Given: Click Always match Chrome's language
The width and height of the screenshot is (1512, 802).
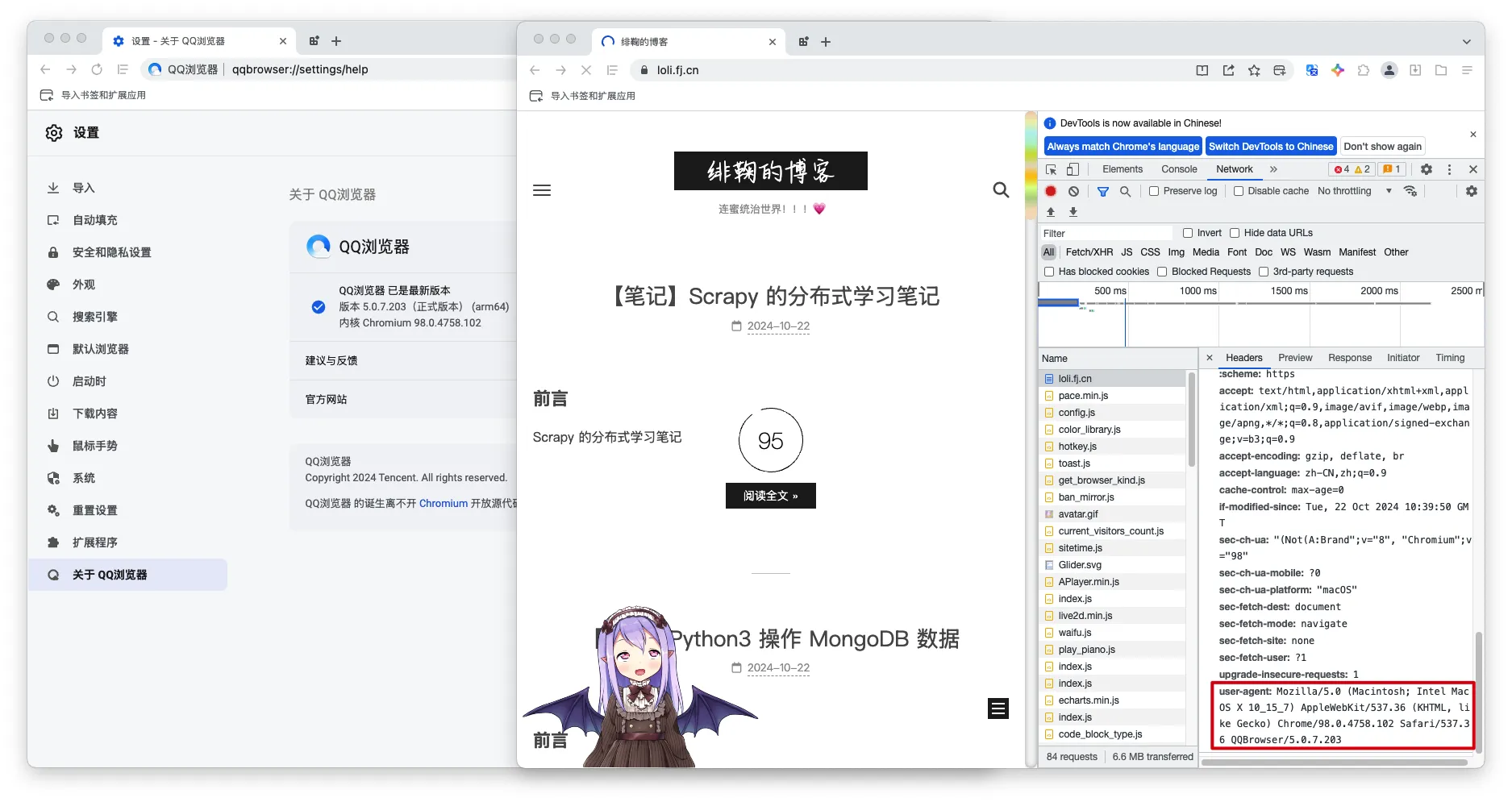Looking at the screenshot, I should [1123, 147].
